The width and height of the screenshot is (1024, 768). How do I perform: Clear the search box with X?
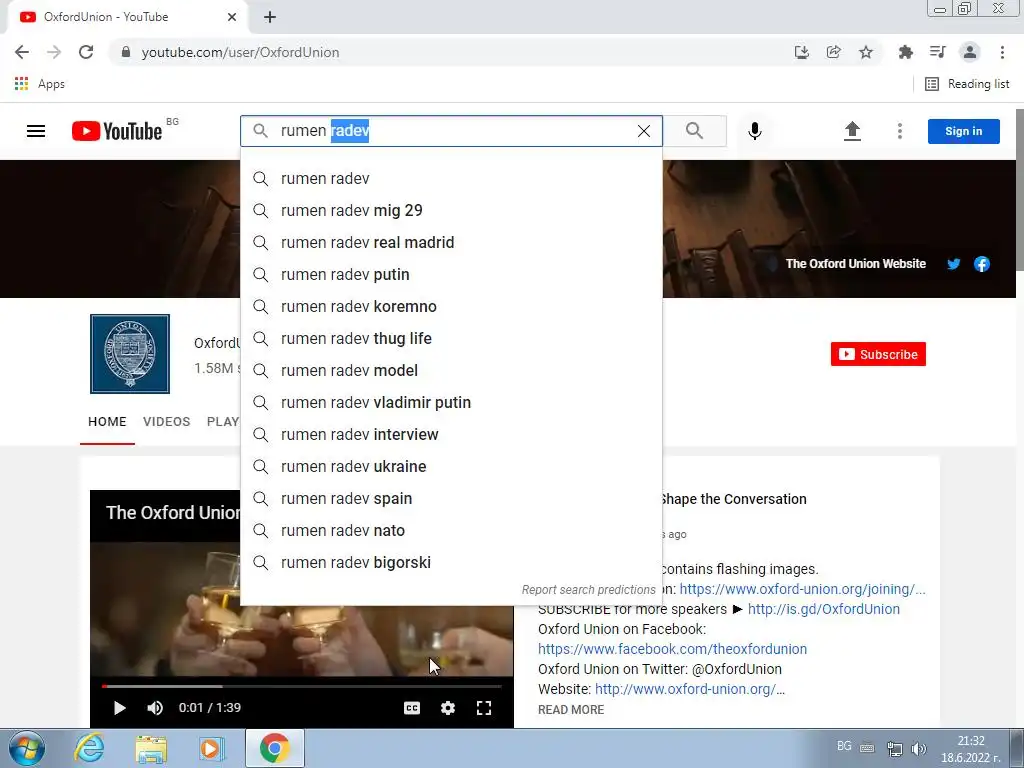click(x=644, y=131)
